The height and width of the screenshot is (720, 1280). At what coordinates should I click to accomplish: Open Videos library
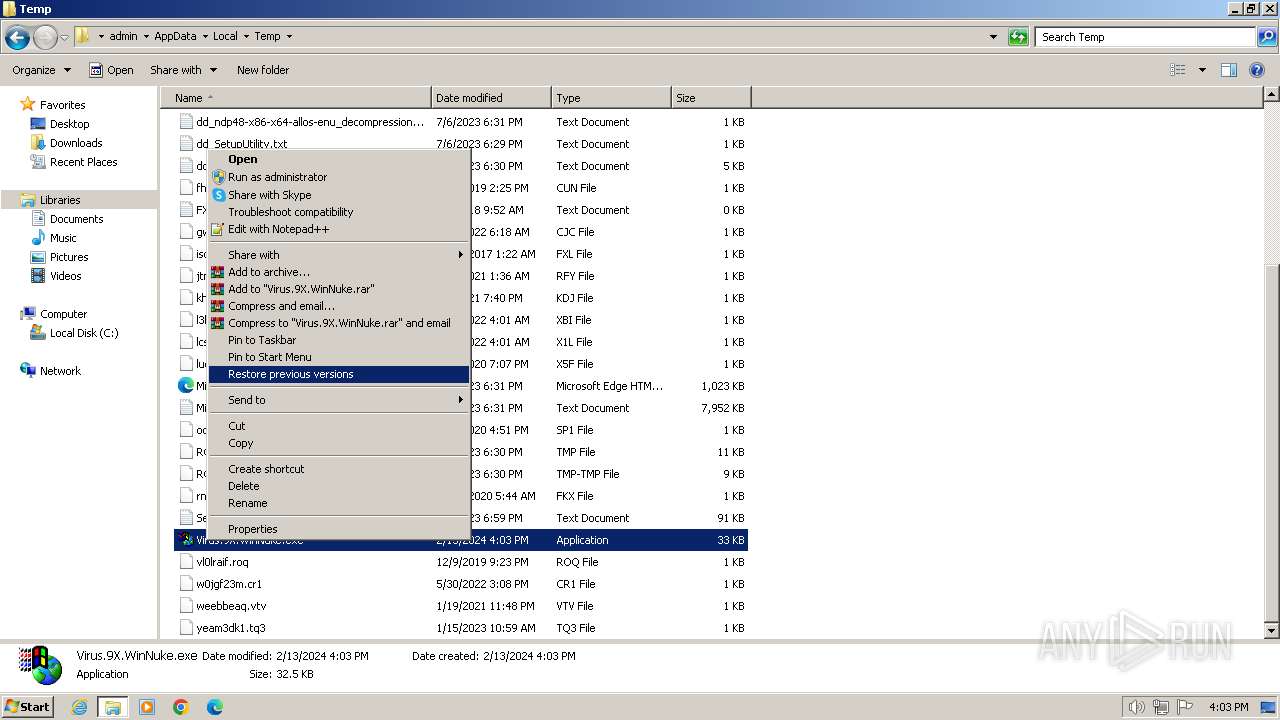(x=66, y=276)
